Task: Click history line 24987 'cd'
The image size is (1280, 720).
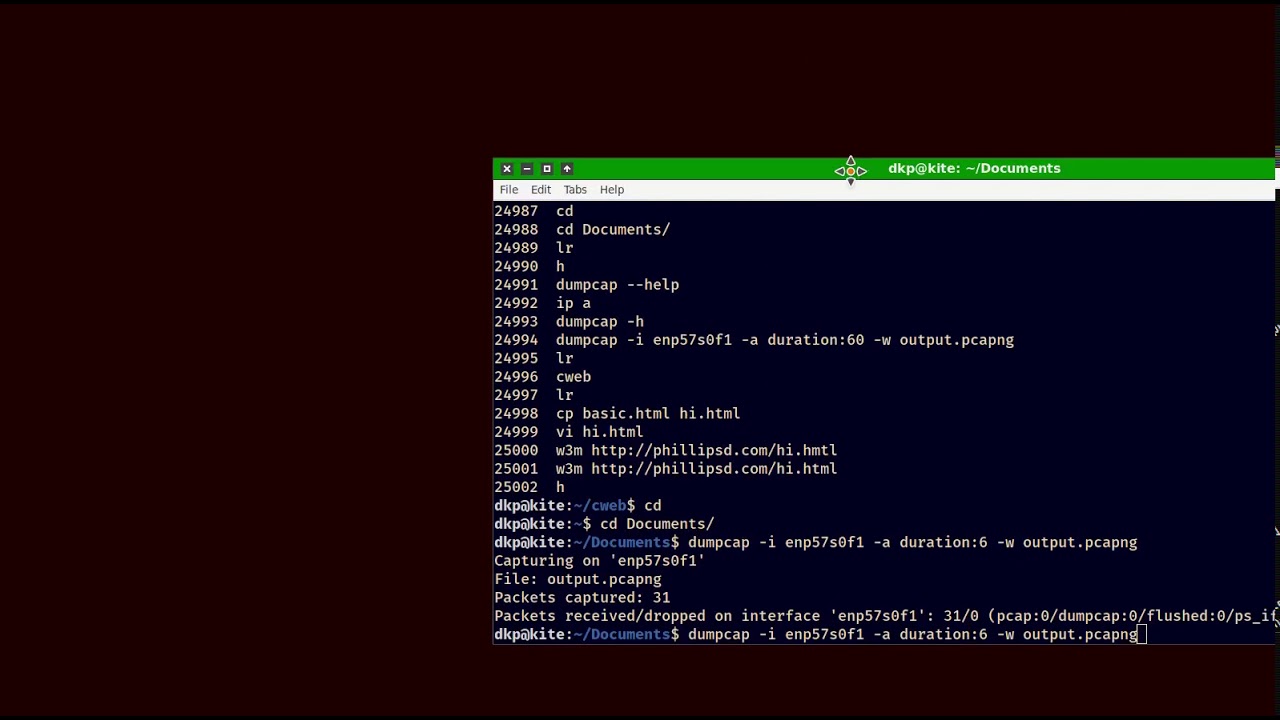Action: click(534, 211)
